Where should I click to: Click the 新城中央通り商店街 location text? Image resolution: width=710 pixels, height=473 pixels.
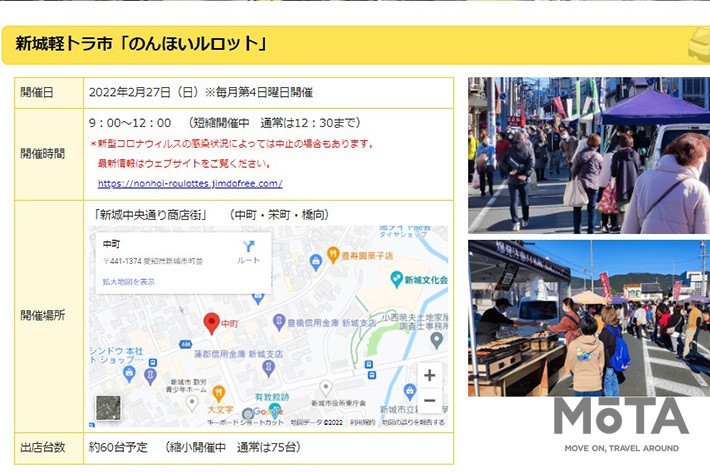click(x=150, y=215)
